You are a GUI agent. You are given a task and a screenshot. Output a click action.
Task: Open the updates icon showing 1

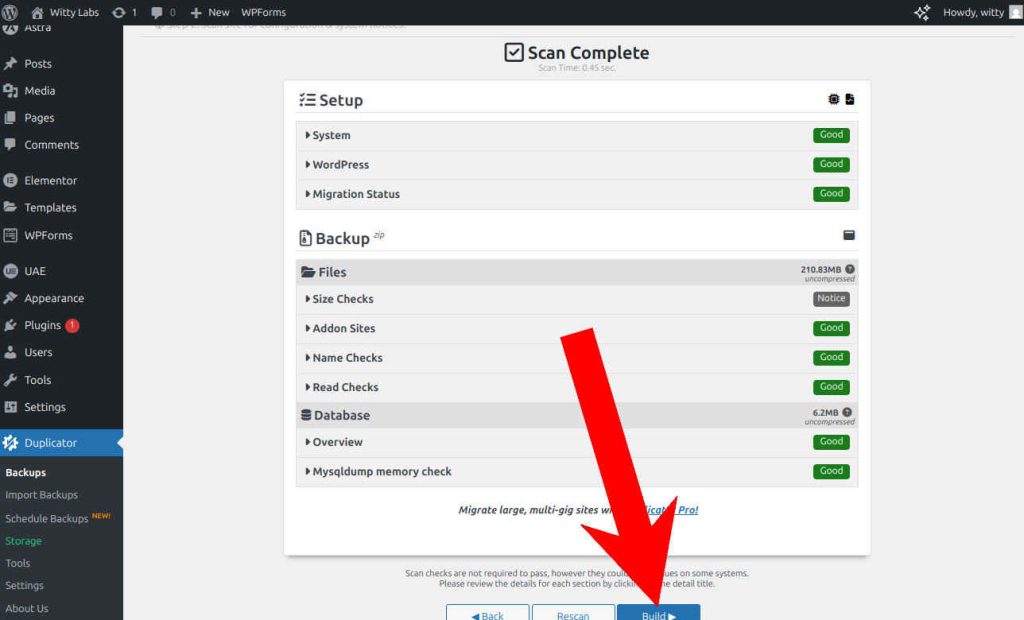click(x=124, y=12)
